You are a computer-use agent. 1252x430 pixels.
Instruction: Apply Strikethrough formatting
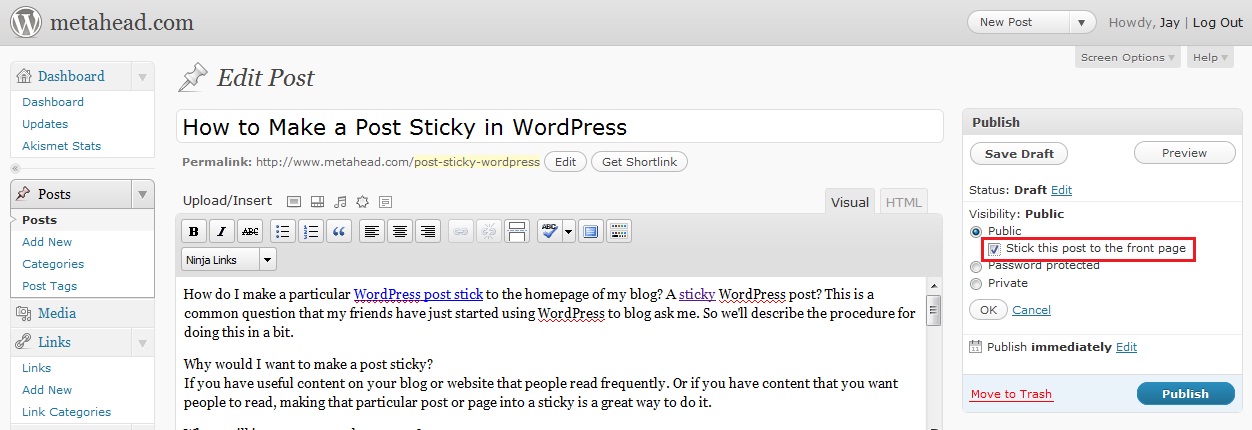pos(250,231)
